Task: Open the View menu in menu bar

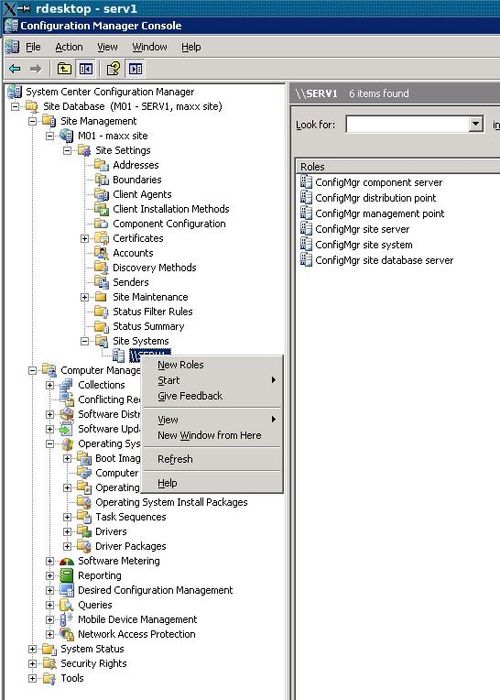Action: point(107,47)
